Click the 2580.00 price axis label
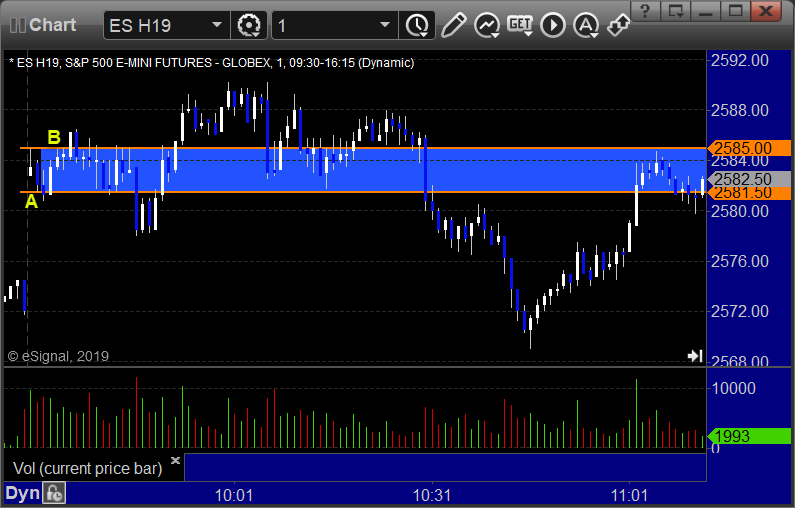The width and height of the screenshot is (795, 508). tap(740, 211)
